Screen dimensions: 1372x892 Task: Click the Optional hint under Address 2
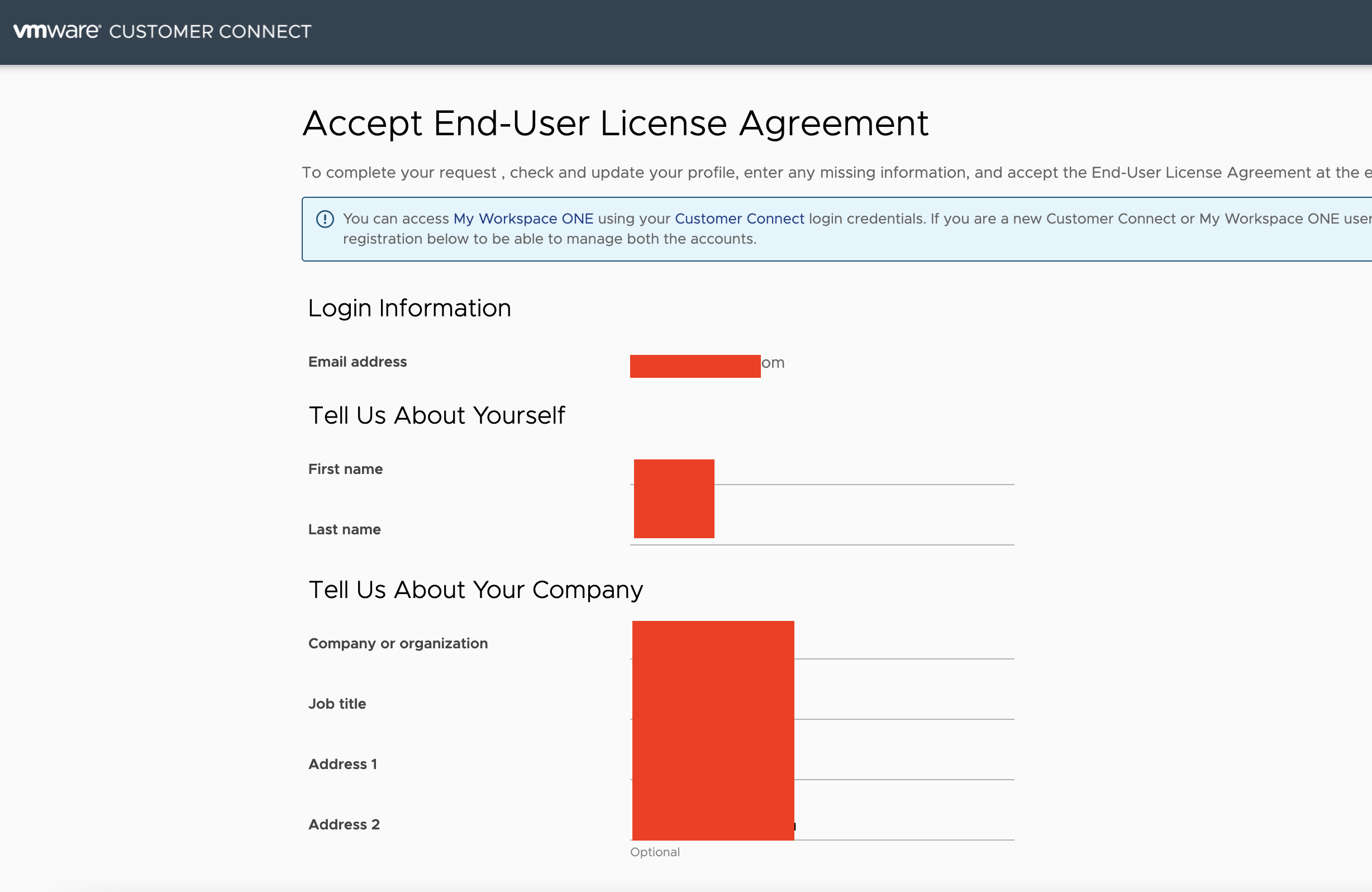pyautogui.click(x=654, y=852)
